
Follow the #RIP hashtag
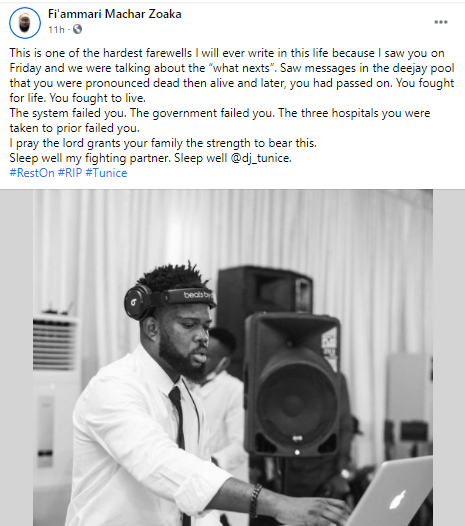[x=70, y=173]
